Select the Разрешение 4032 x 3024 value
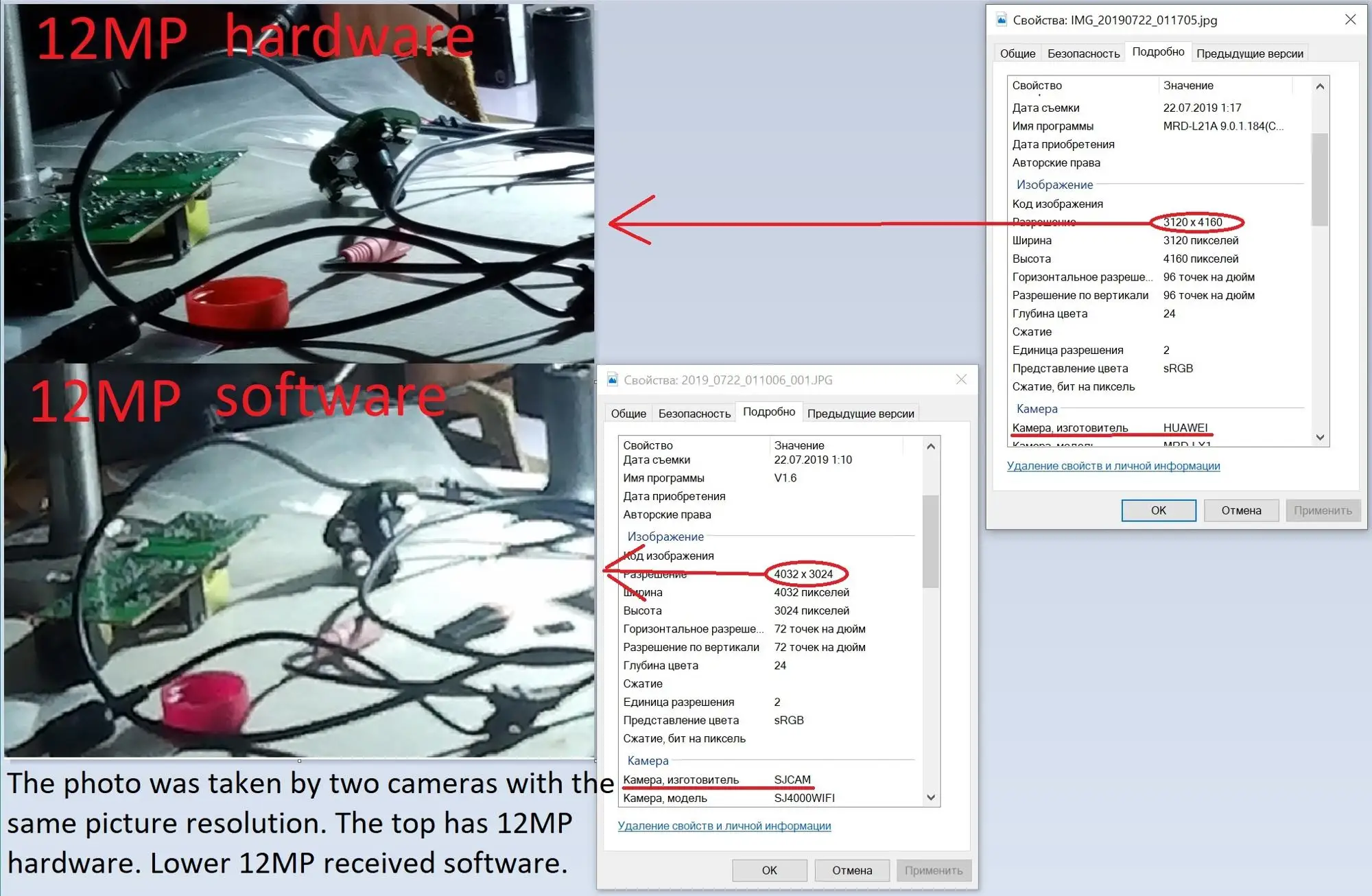1372x896 pixels. point(803,574)
